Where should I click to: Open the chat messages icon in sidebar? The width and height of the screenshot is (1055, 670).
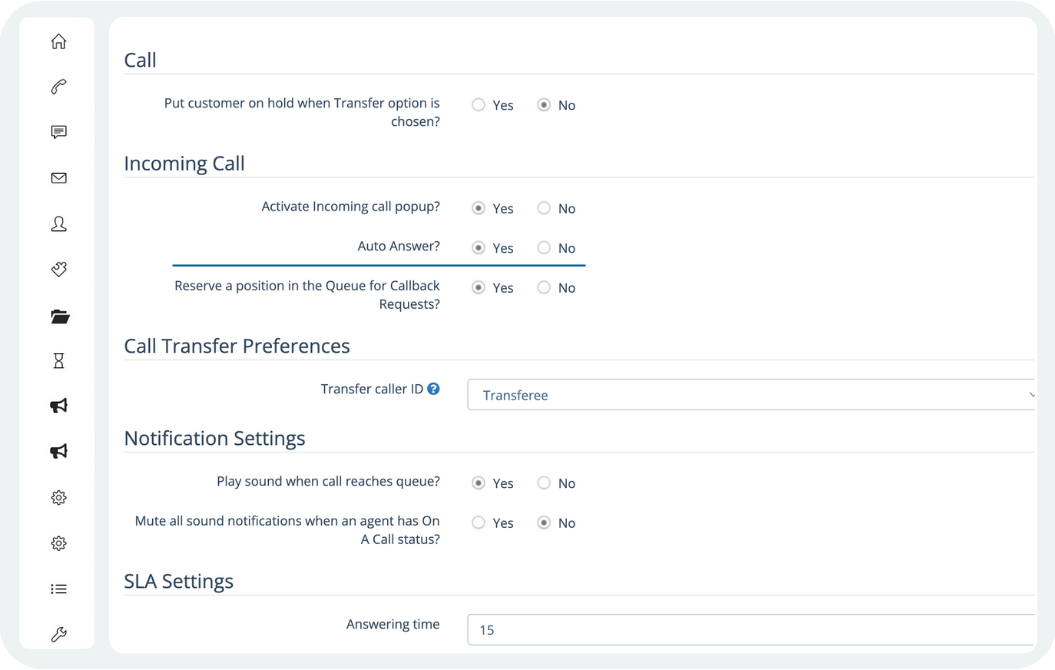coord(59,132)
